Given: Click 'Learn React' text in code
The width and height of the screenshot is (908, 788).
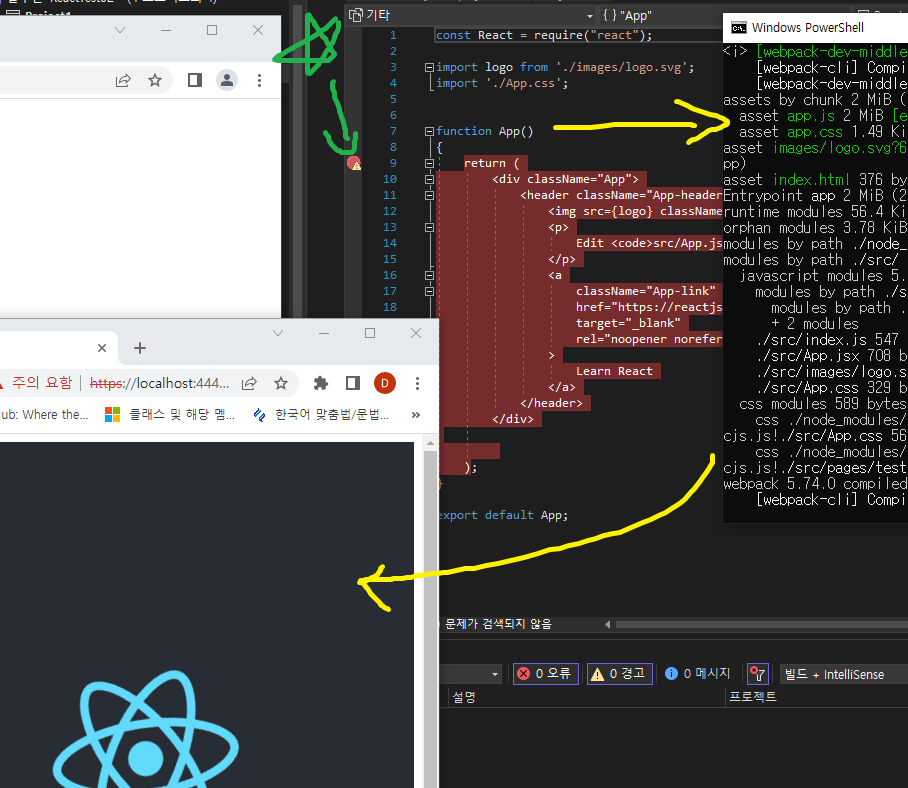Looking at the screenshot, I should [614, 371].
